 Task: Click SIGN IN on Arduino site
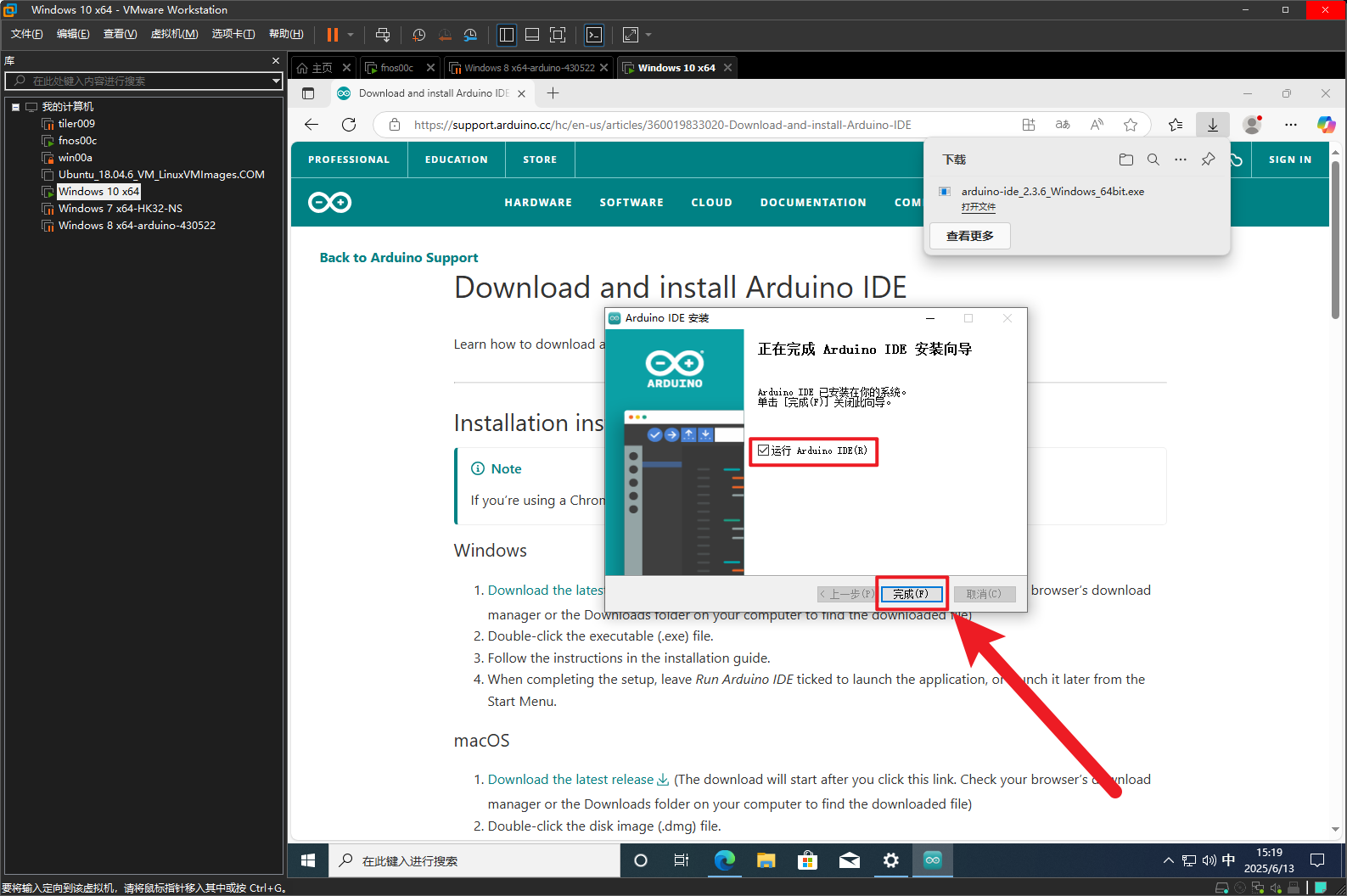(x=1290, y=160)
